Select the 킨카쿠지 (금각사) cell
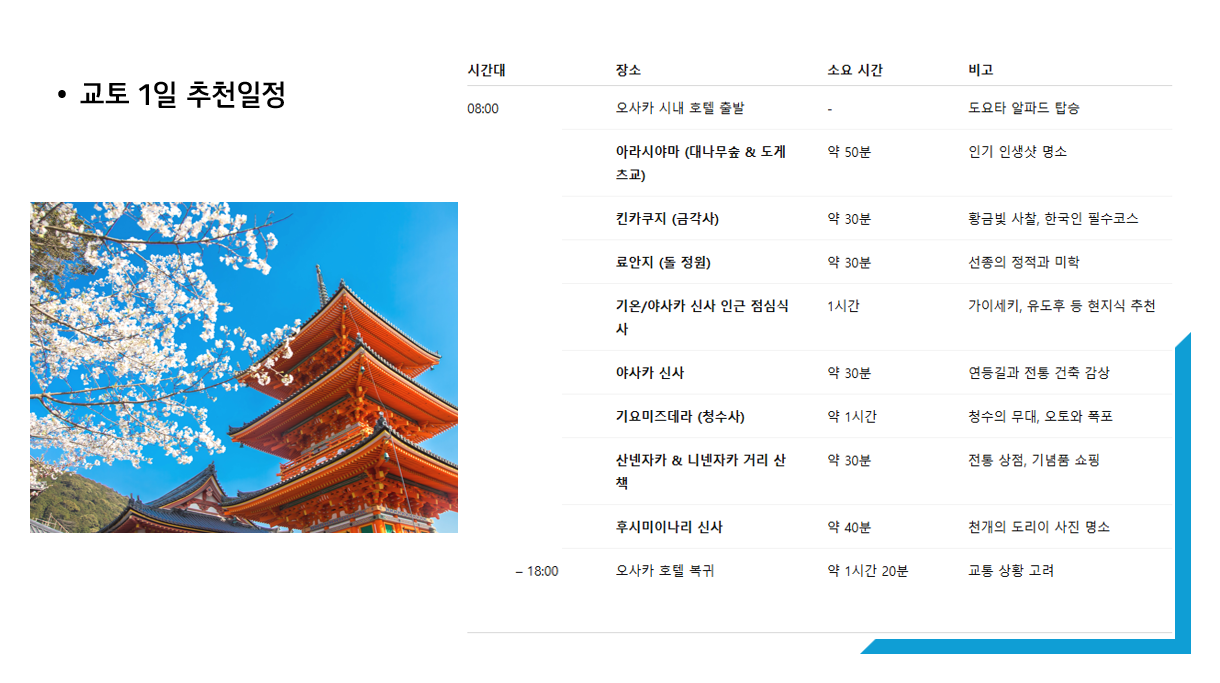This screenshot has width=1220, height=683. (x=667, y=219)
